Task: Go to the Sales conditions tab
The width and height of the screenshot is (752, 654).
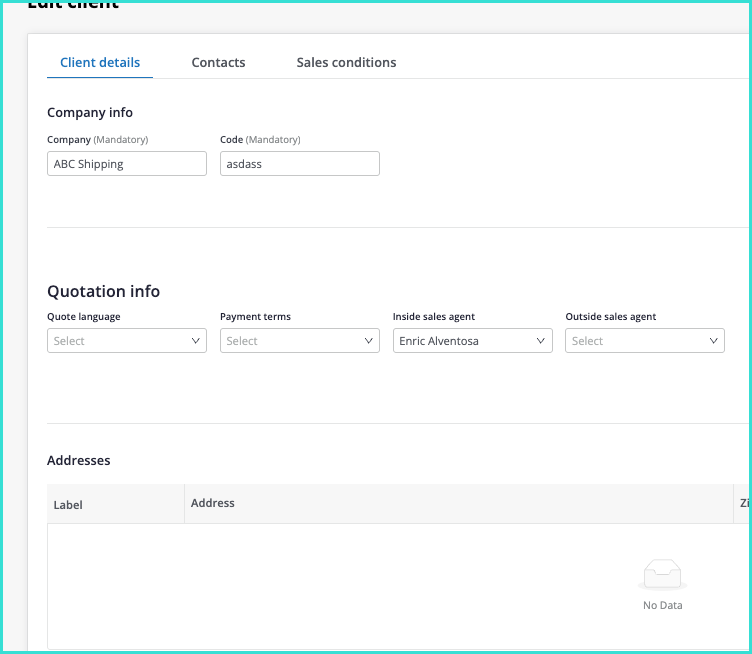Action: (346, 62)
